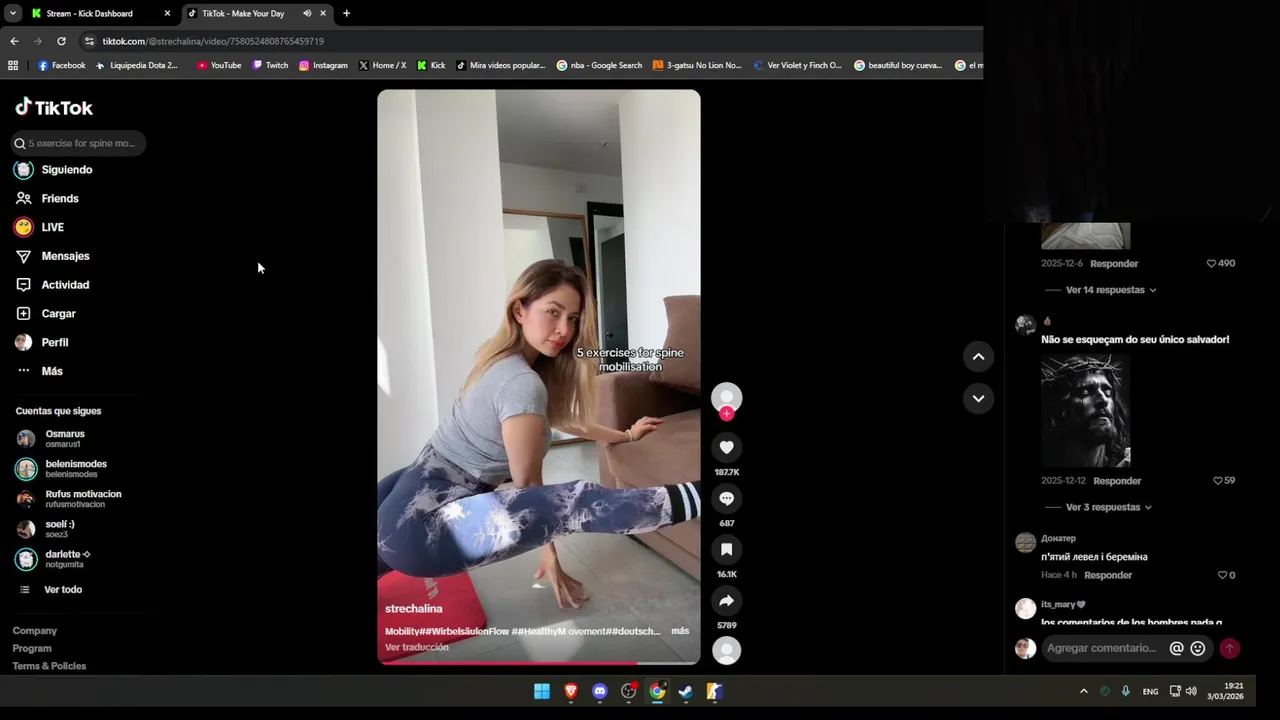Open a new browser tab

point(346,13)
